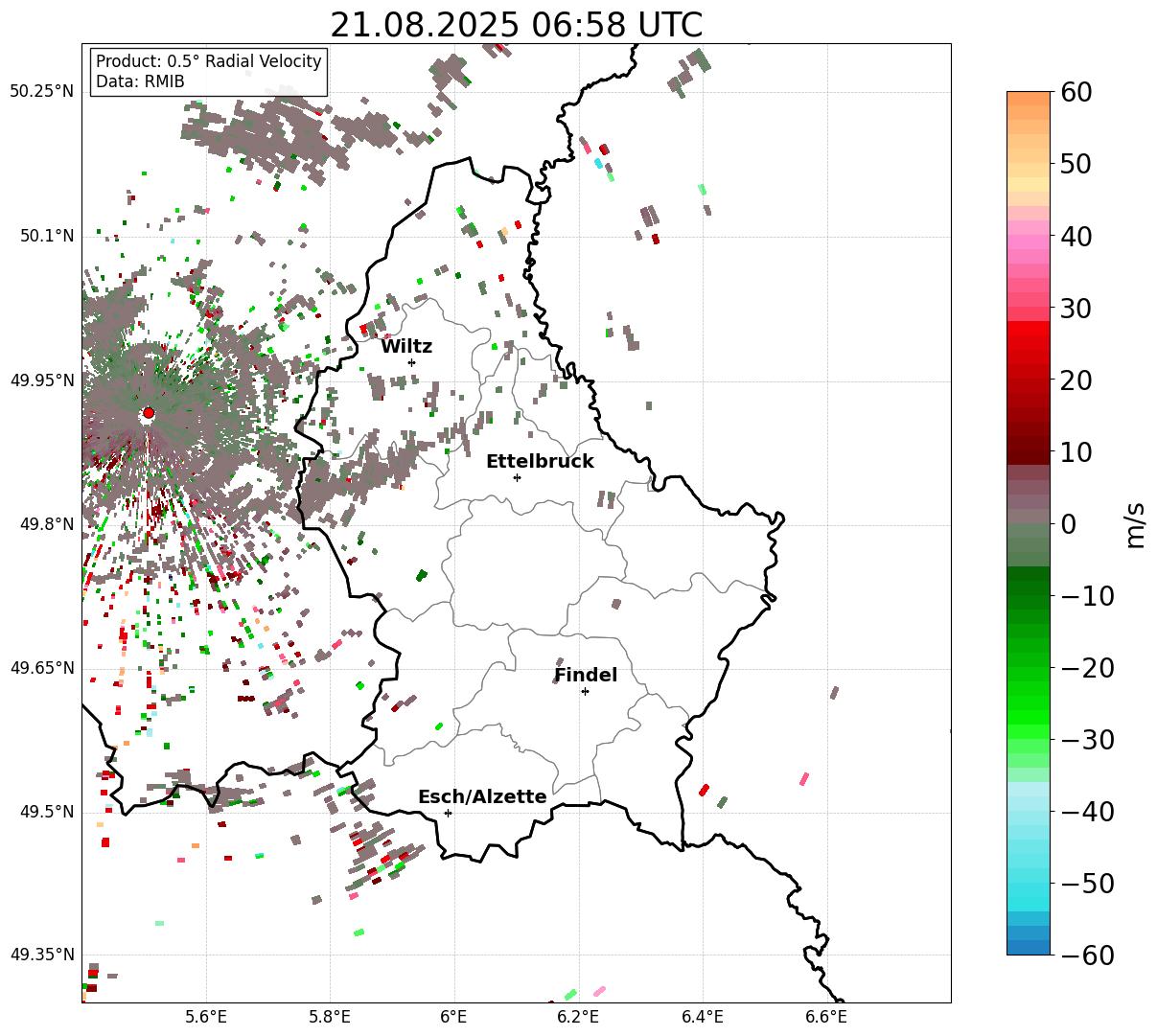Click the Esch/Alzette town label
This screenshot has height=1036, width=1157.
[x=482, y=796]
